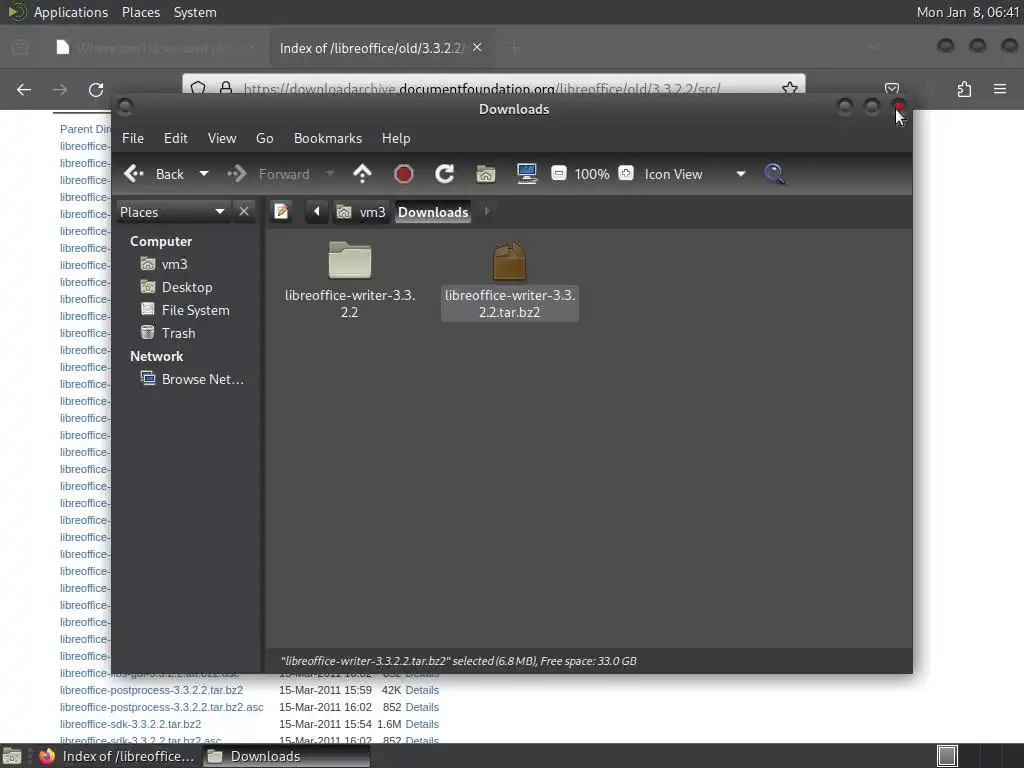The image size is (1024, 768).
Task: Click the 100% zoom level label
Action: click(592, 174)
